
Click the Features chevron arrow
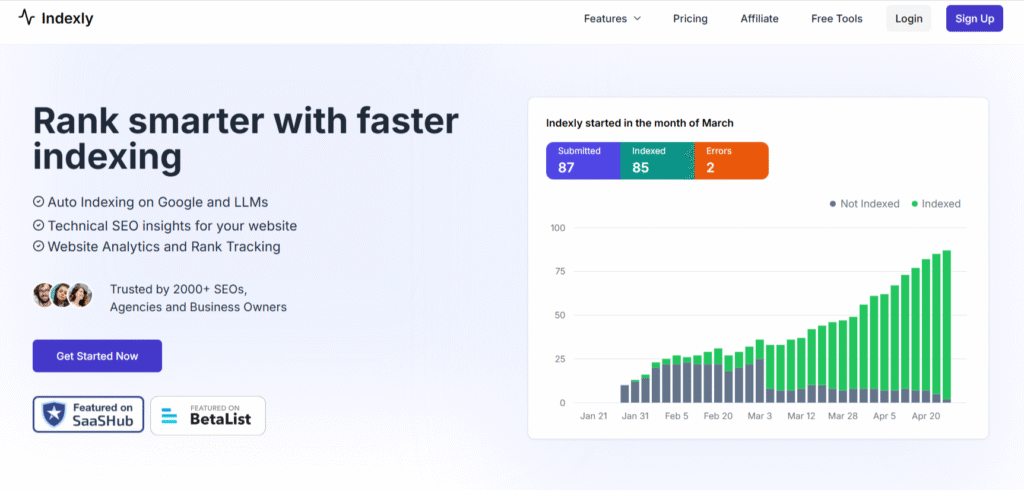pos(637,18)
